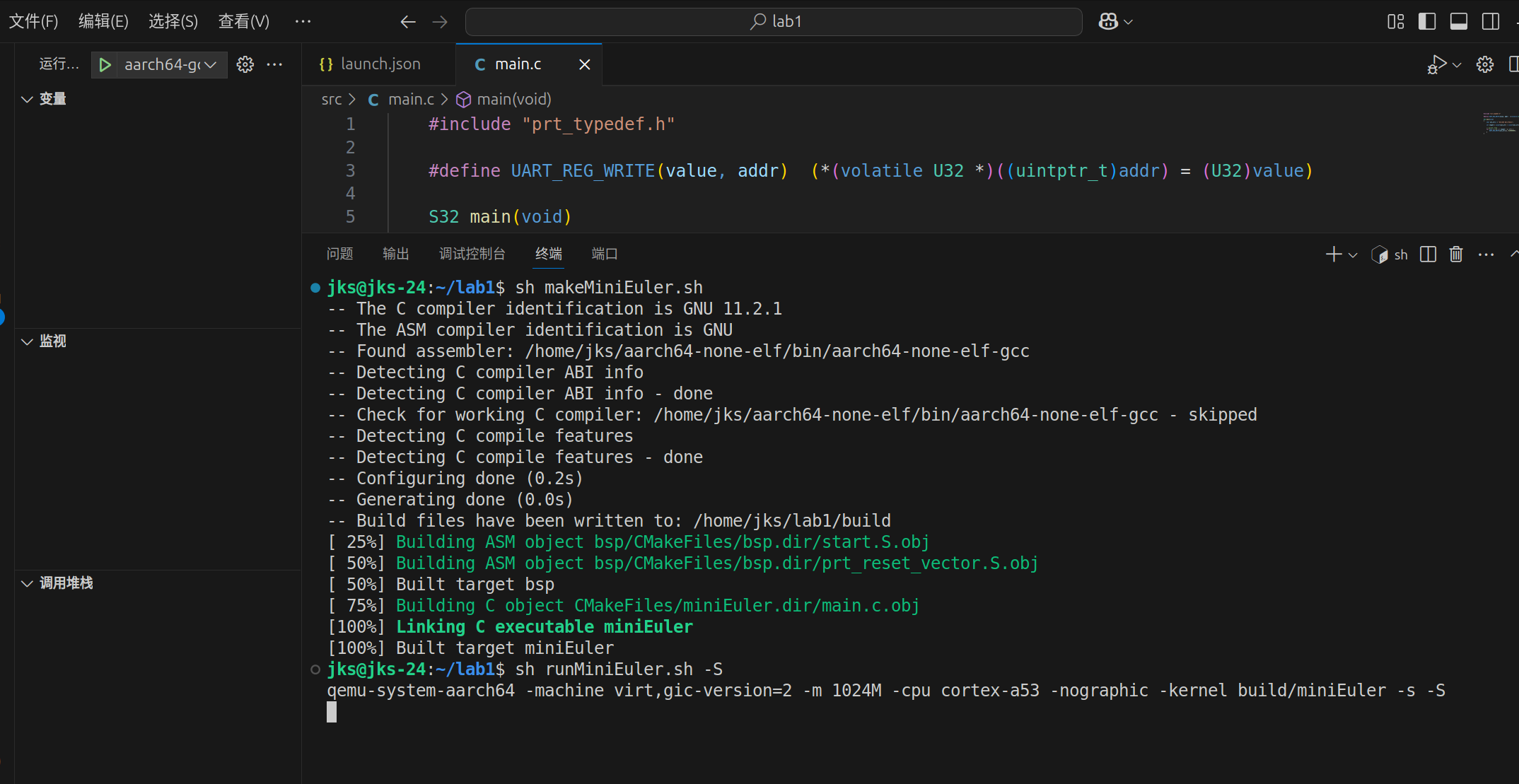Screen dimensions: 1519x784
Task: Click the lab1 search bar at the top
Action: pos(773,21)
